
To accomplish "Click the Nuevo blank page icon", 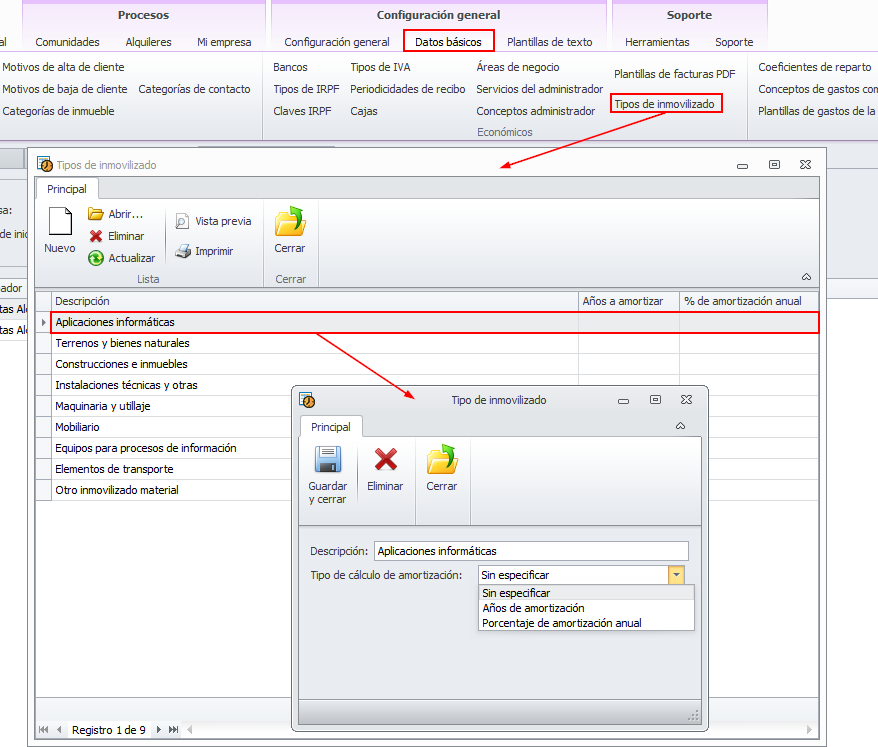I will click(60, 221).
